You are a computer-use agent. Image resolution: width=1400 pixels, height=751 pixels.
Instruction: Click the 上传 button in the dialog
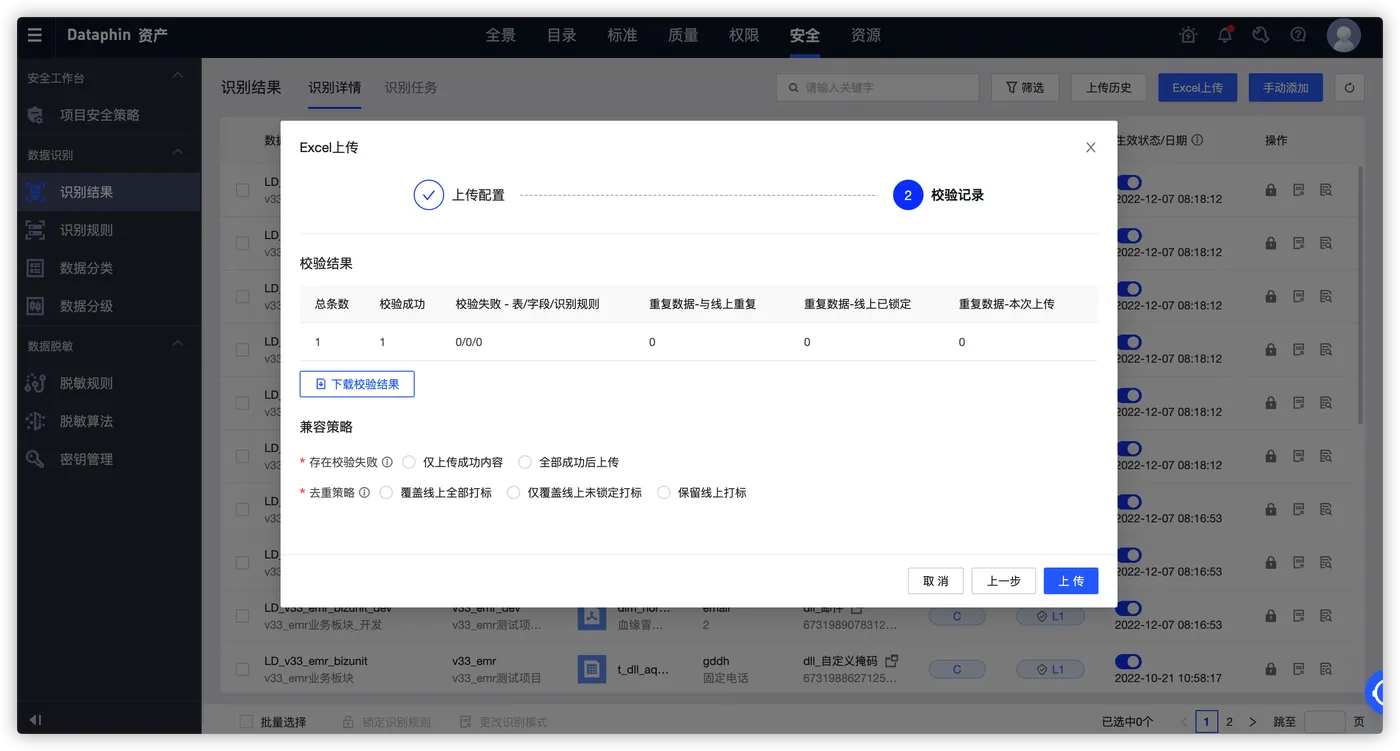[x=1071, y=581]
